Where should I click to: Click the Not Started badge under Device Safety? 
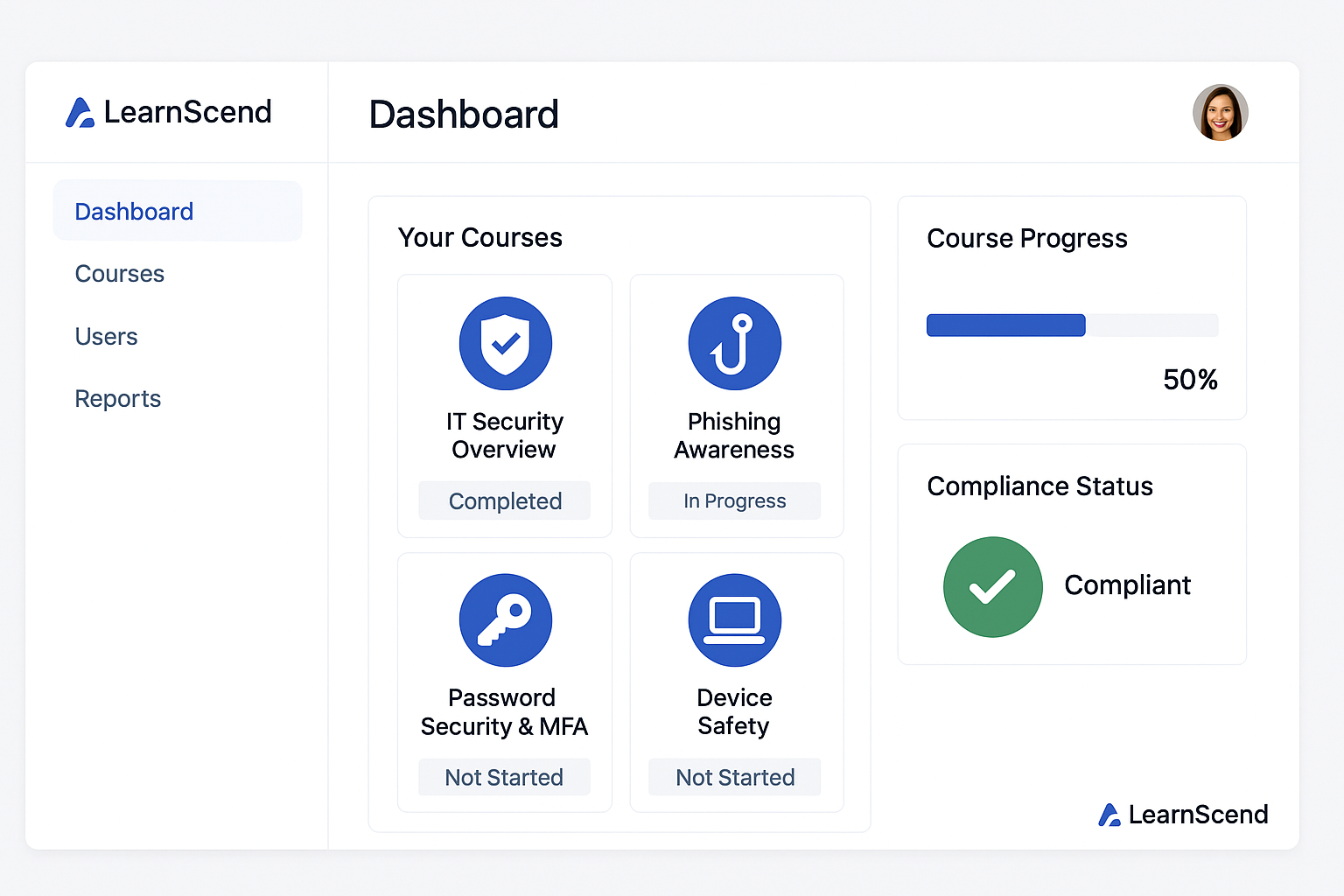pos(735,777)
